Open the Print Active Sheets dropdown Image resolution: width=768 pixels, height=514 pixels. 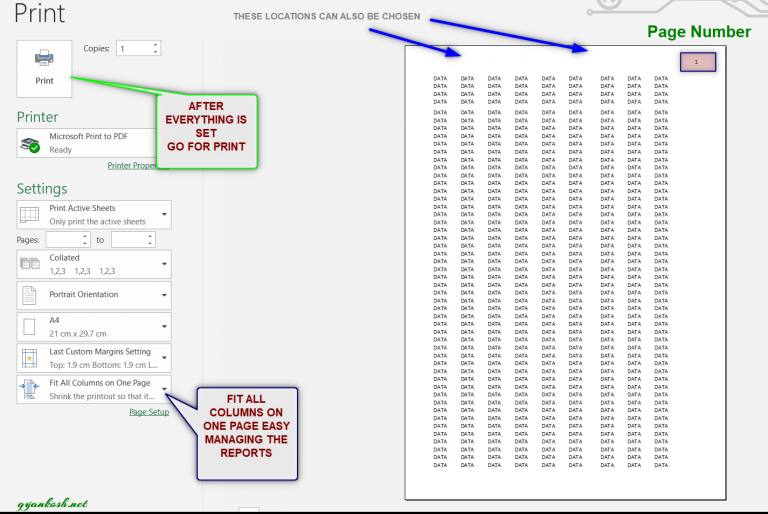point(165,214)
